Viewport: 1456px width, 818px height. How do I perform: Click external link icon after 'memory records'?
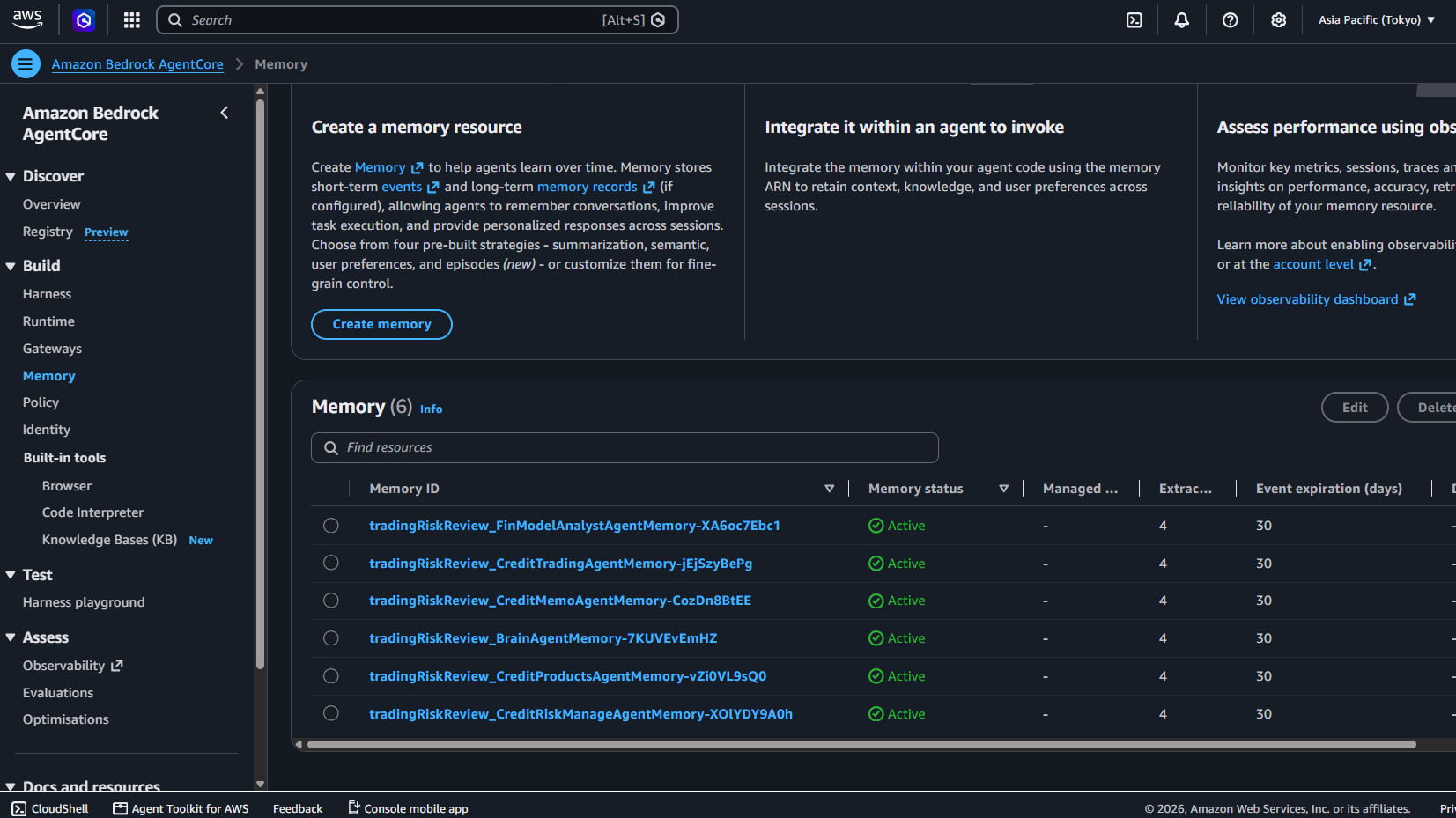(x=649, y=188)
